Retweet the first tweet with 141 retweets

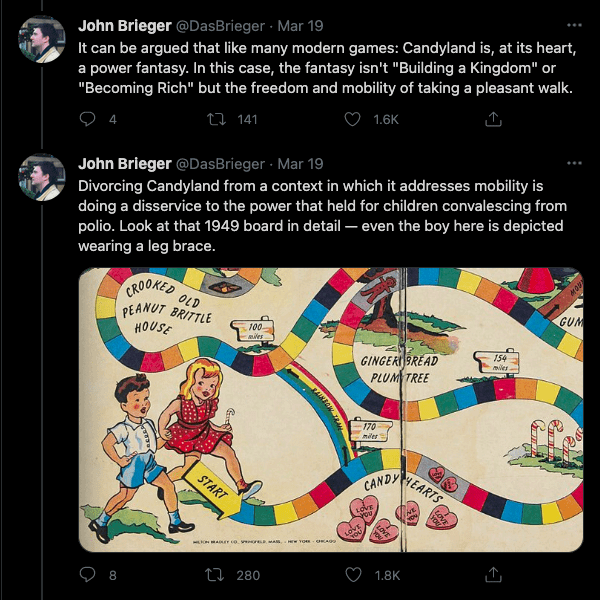217,119
